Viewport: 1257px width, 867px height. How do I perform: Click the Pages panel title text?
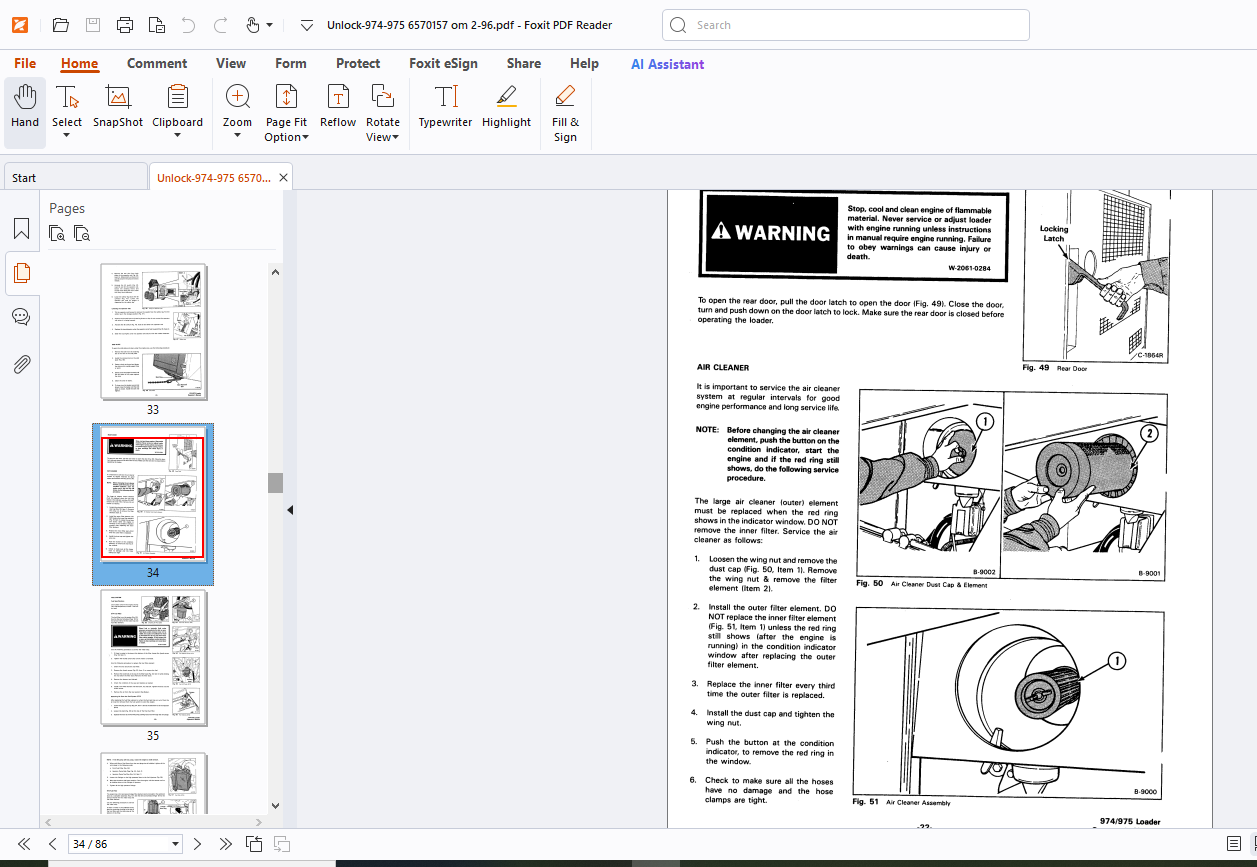pyautogui.click(x=67, y=208)
